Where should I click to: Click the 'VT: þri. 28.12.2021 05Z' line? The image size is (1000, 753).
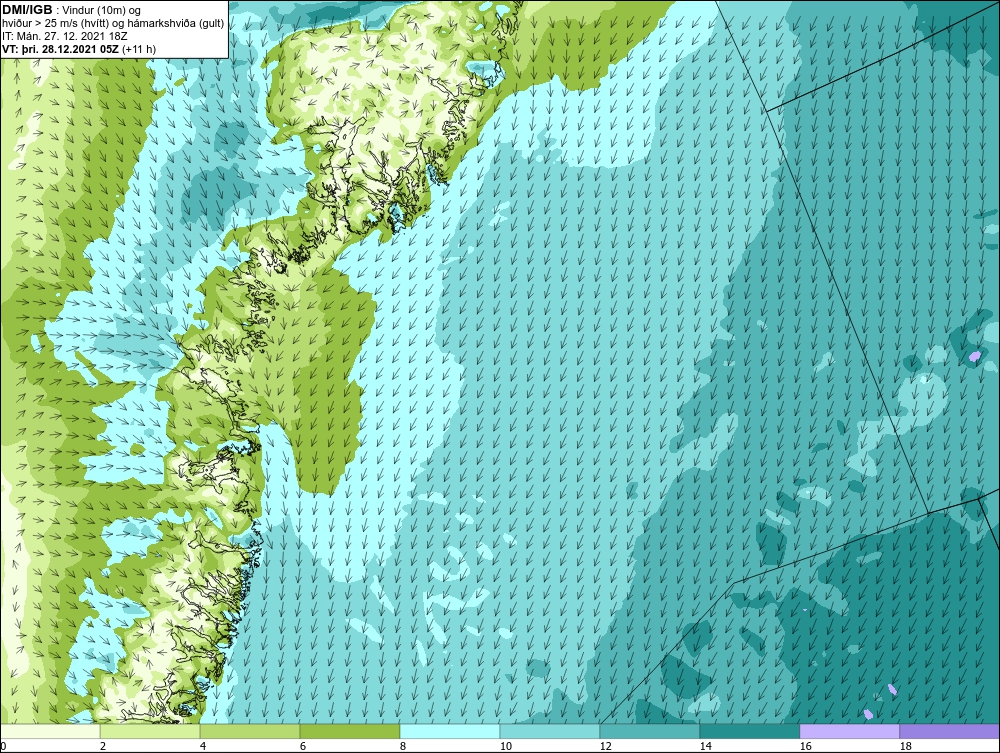click(79, 48)
